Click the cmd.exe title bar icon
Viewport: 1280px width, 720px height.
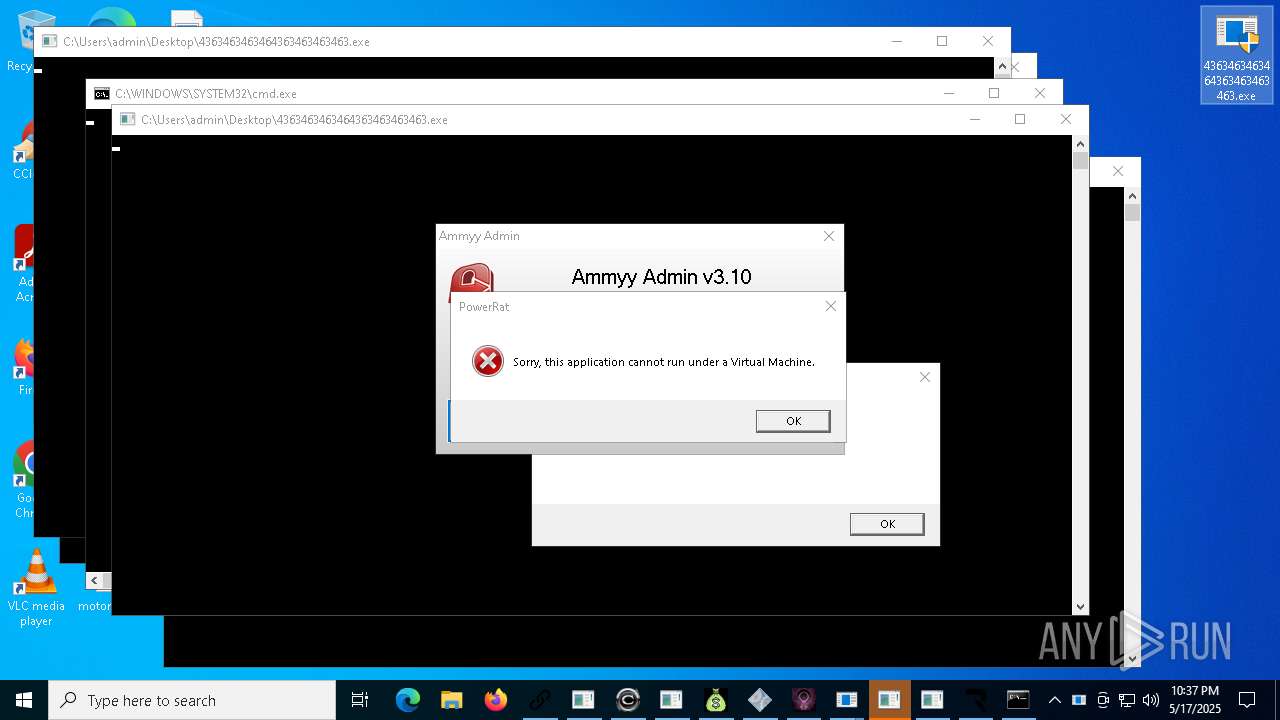pyautogui.click(x=102, y=94)
